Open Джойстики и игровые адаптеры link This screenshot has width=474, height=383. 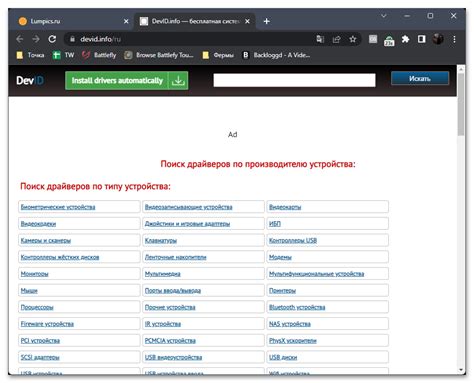(187, 224)
